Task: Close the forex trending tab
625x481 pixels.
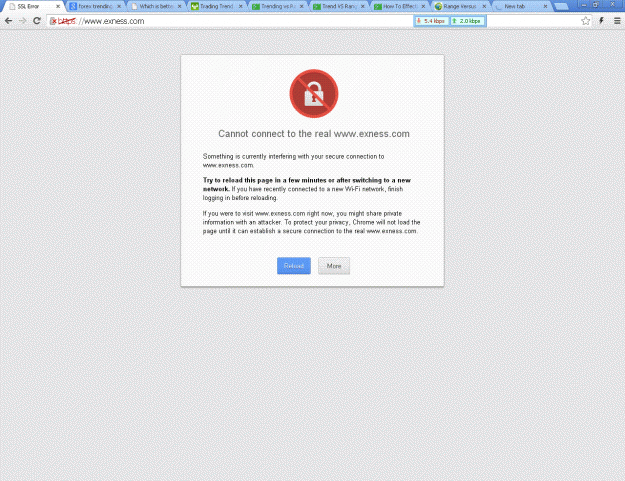Action: point(119,6)
